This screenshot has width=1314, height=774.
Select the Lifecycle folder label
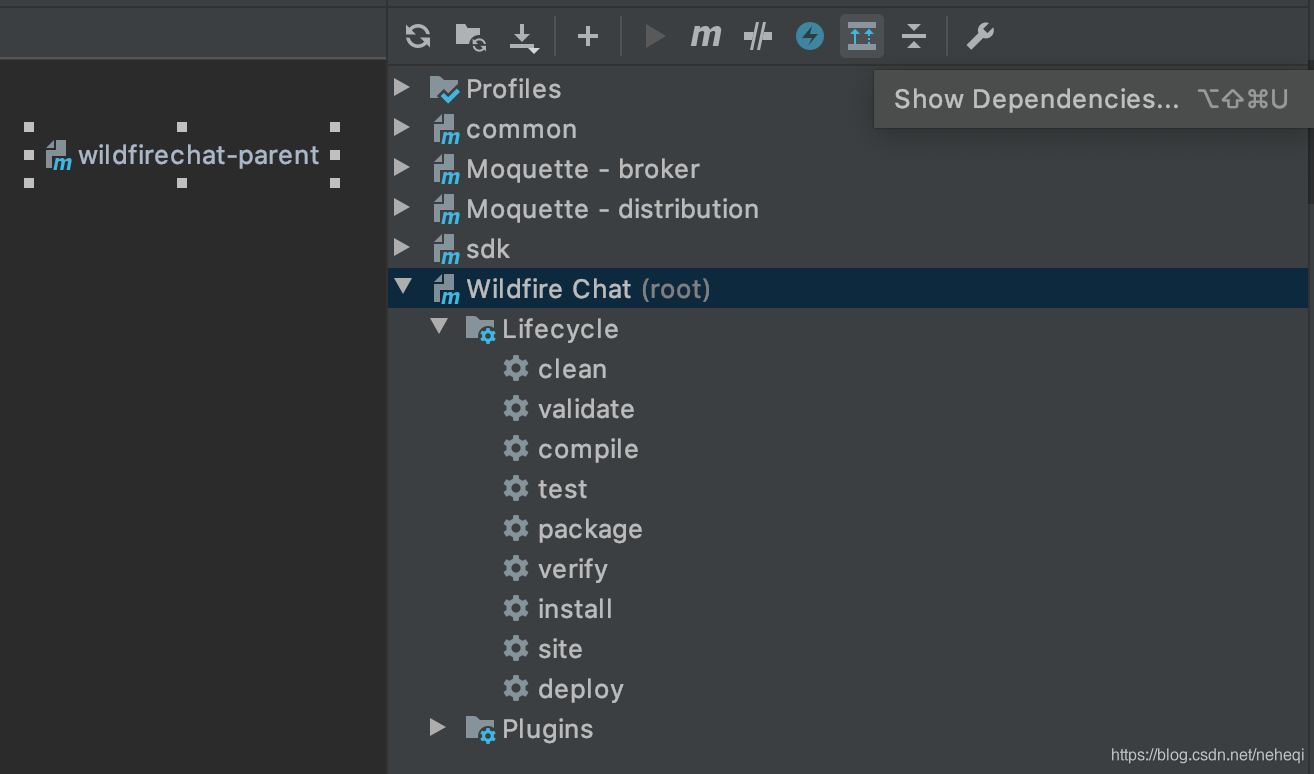561,329
